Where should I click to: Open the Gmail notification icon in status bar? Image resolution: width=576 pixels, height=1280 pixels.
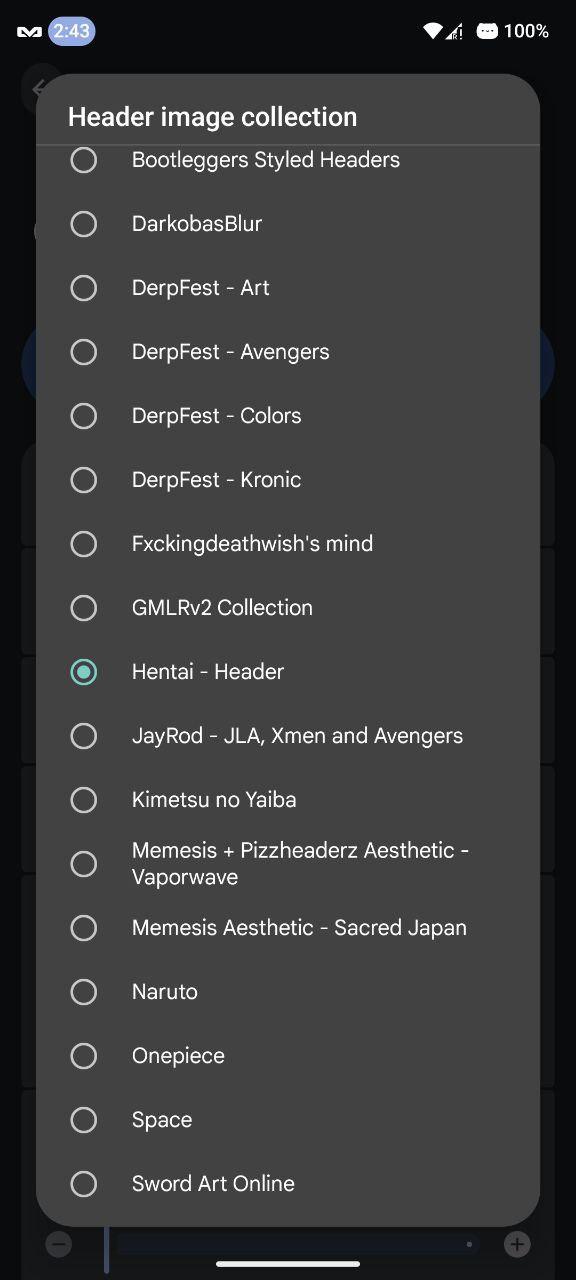click(x=29, y=32)
